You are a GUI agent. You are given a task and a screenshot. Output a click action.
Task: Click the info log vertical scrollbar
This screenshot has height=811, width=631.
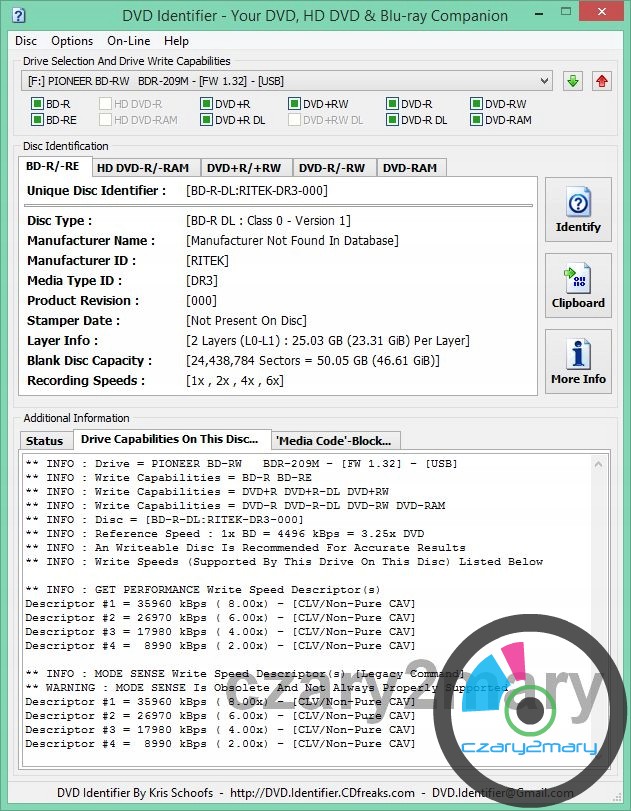click(x=597, y=600)
